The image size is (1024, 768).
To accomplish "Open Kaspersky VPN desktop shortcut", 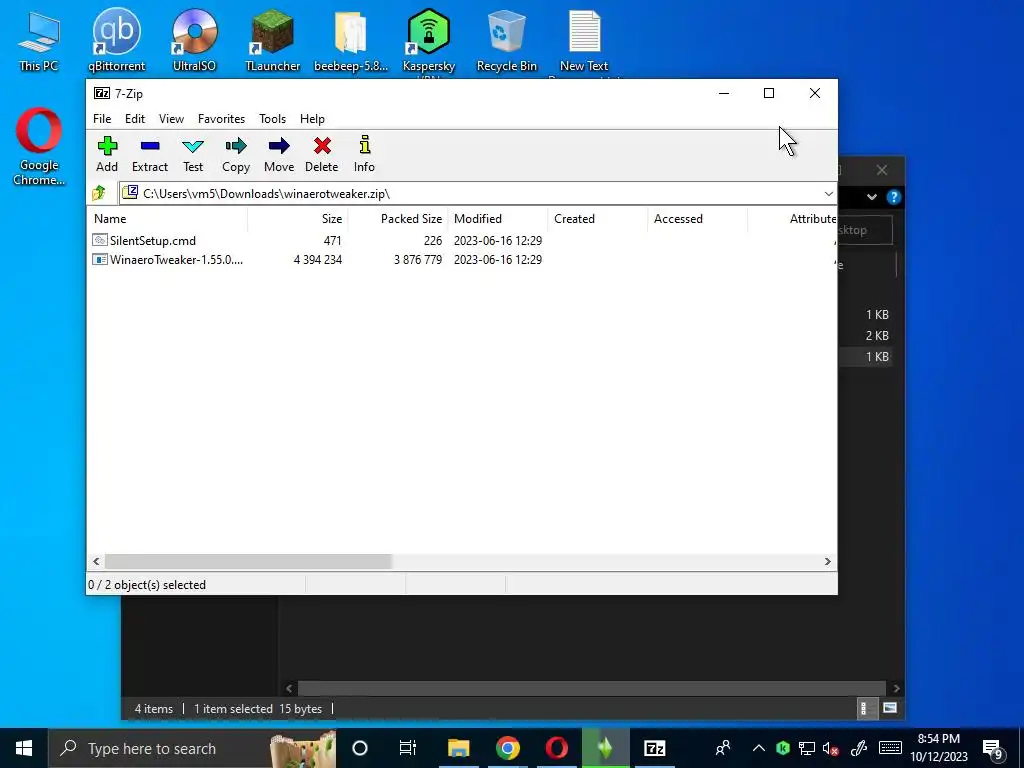I will point(428,40).
